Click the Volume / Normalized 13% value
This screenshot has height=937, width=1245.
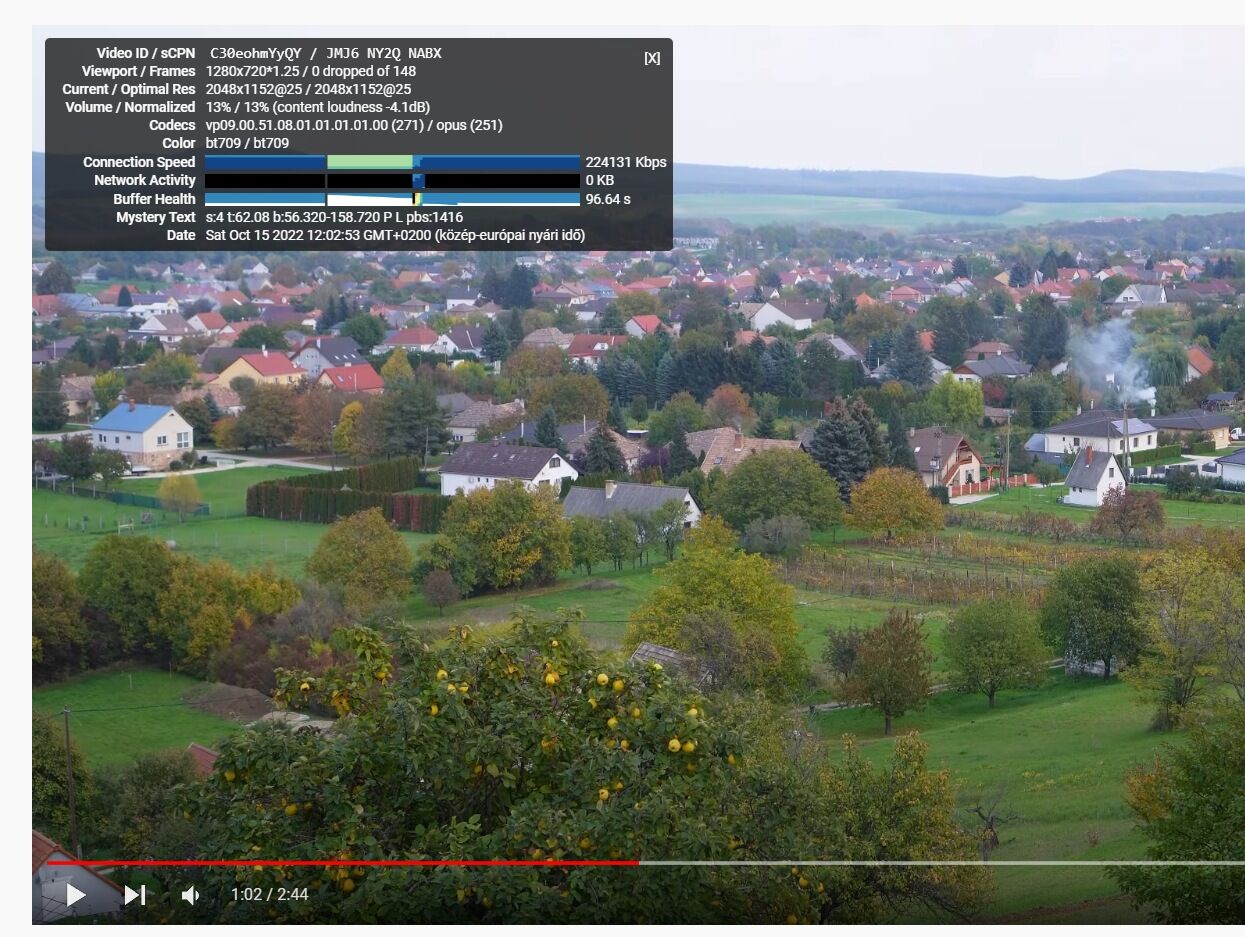[318, 107]
